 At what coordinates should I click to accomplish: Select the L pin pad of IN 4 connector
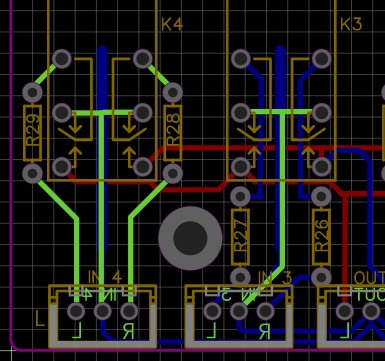76,311
